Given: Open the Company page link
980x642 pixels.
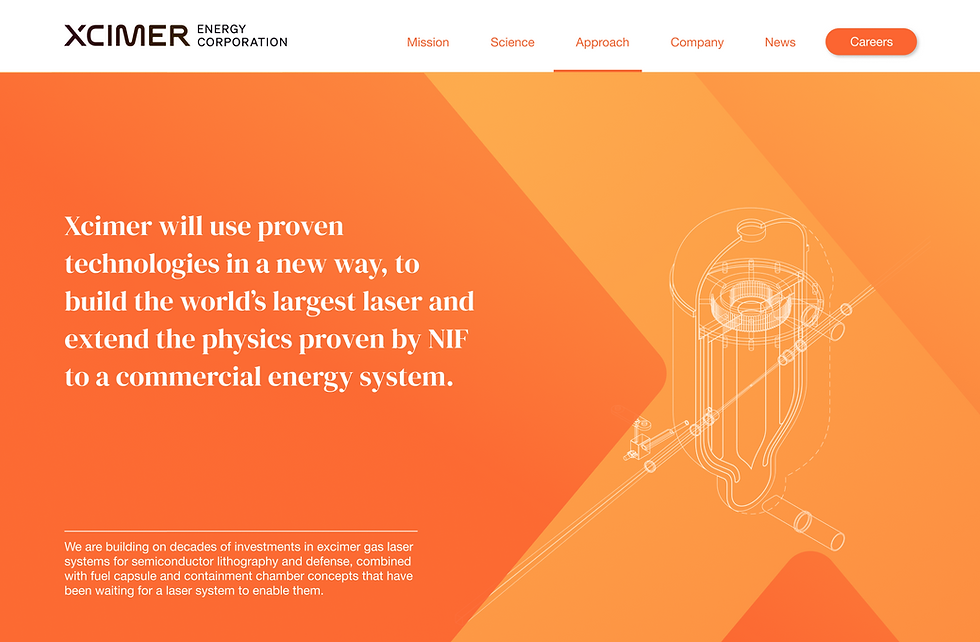Looking at the screenshot, I should [x=697, y=42].
